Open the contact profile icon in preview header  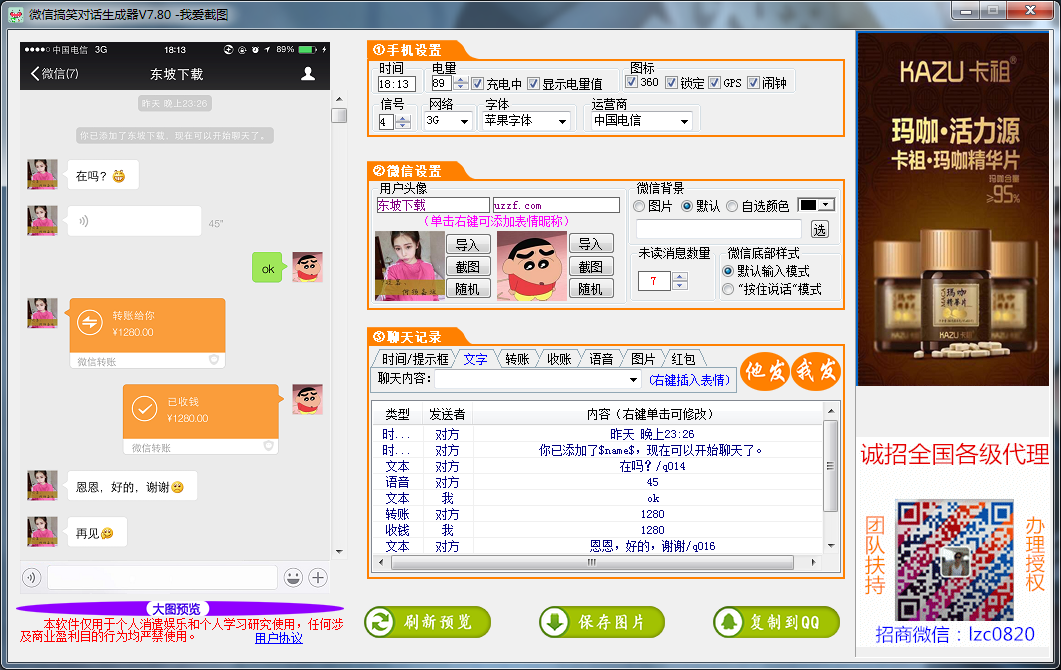pyautogui.click(x=308, y=74)
